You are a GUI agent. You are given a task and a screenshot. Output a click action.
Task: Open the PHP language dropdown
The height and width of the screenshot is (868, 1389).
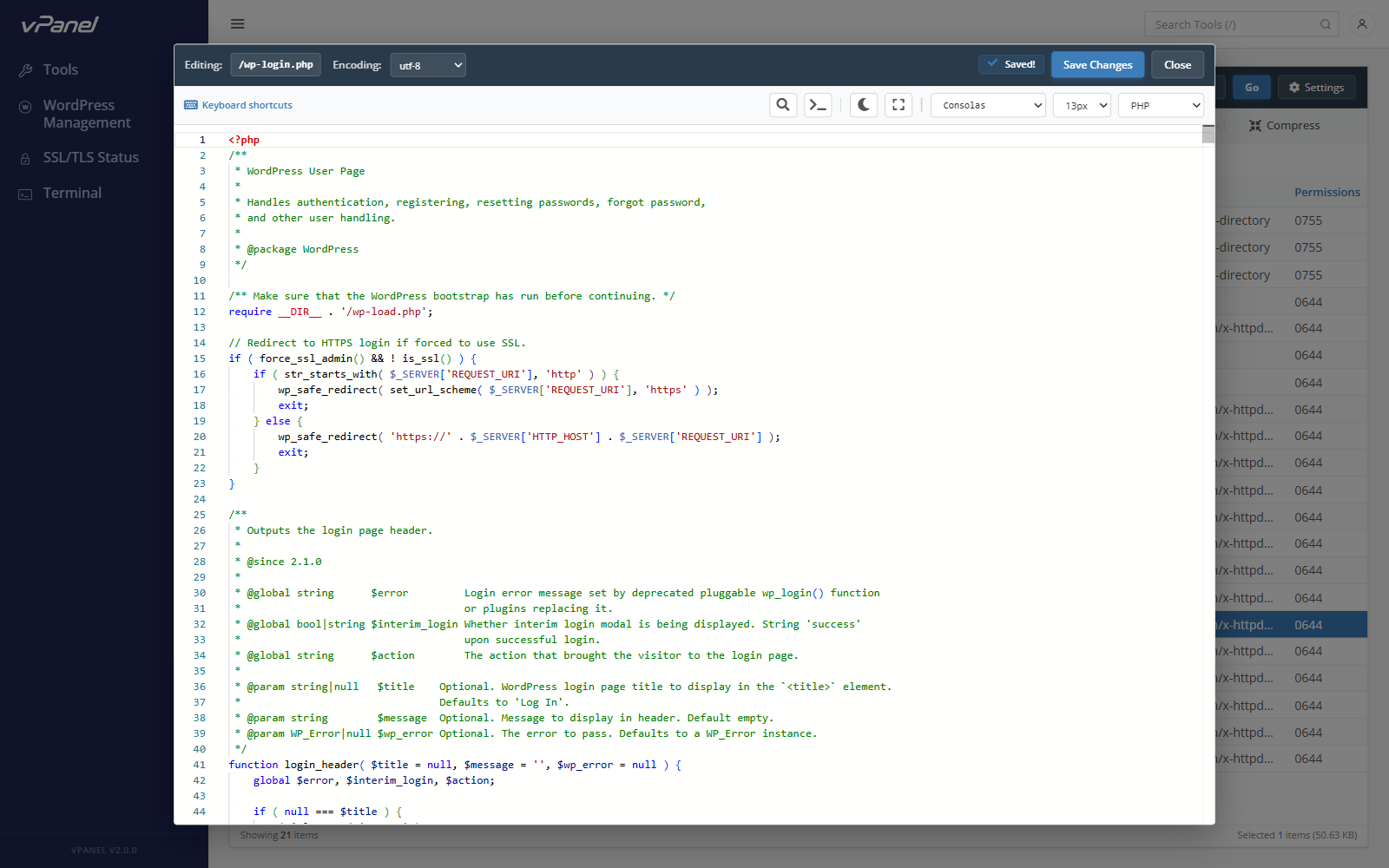pyautogui.click(x=1161, y=105)
